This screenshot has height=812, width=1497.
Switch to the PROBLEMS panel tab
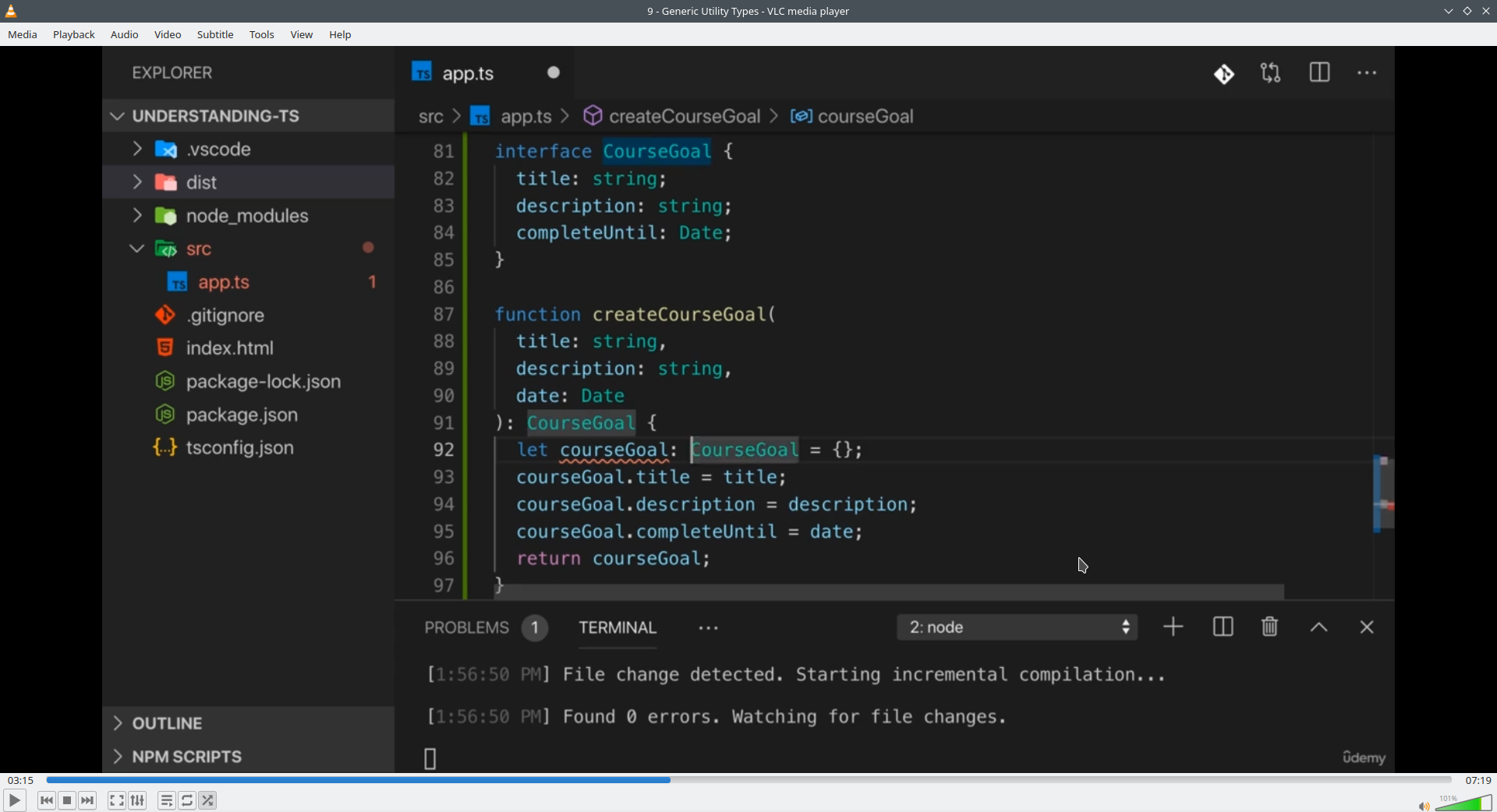point(485,628)
